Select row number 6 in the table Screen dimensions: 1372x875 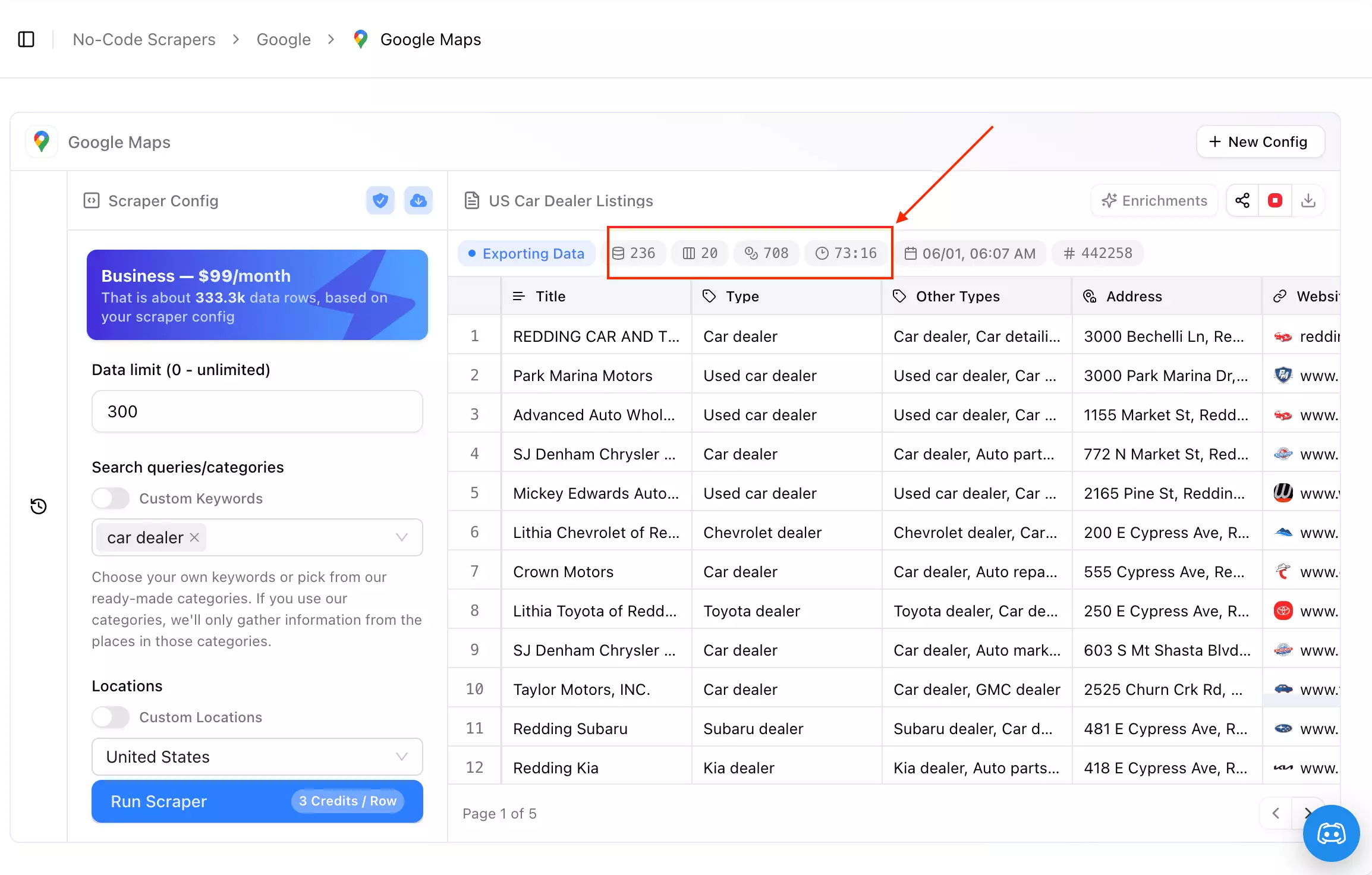474,532
